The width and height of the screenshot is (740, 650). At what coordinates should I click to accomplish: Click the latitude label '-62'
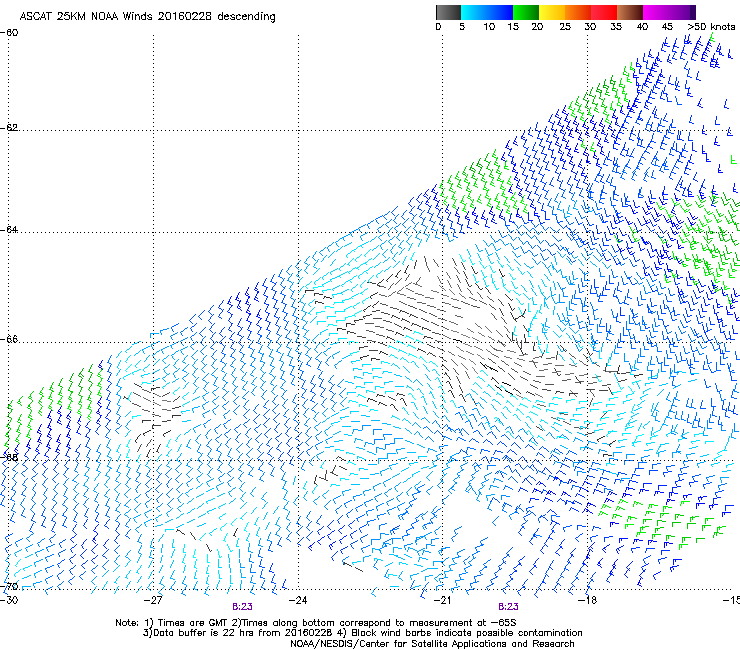pyautogui.click(x=9, y=127)
